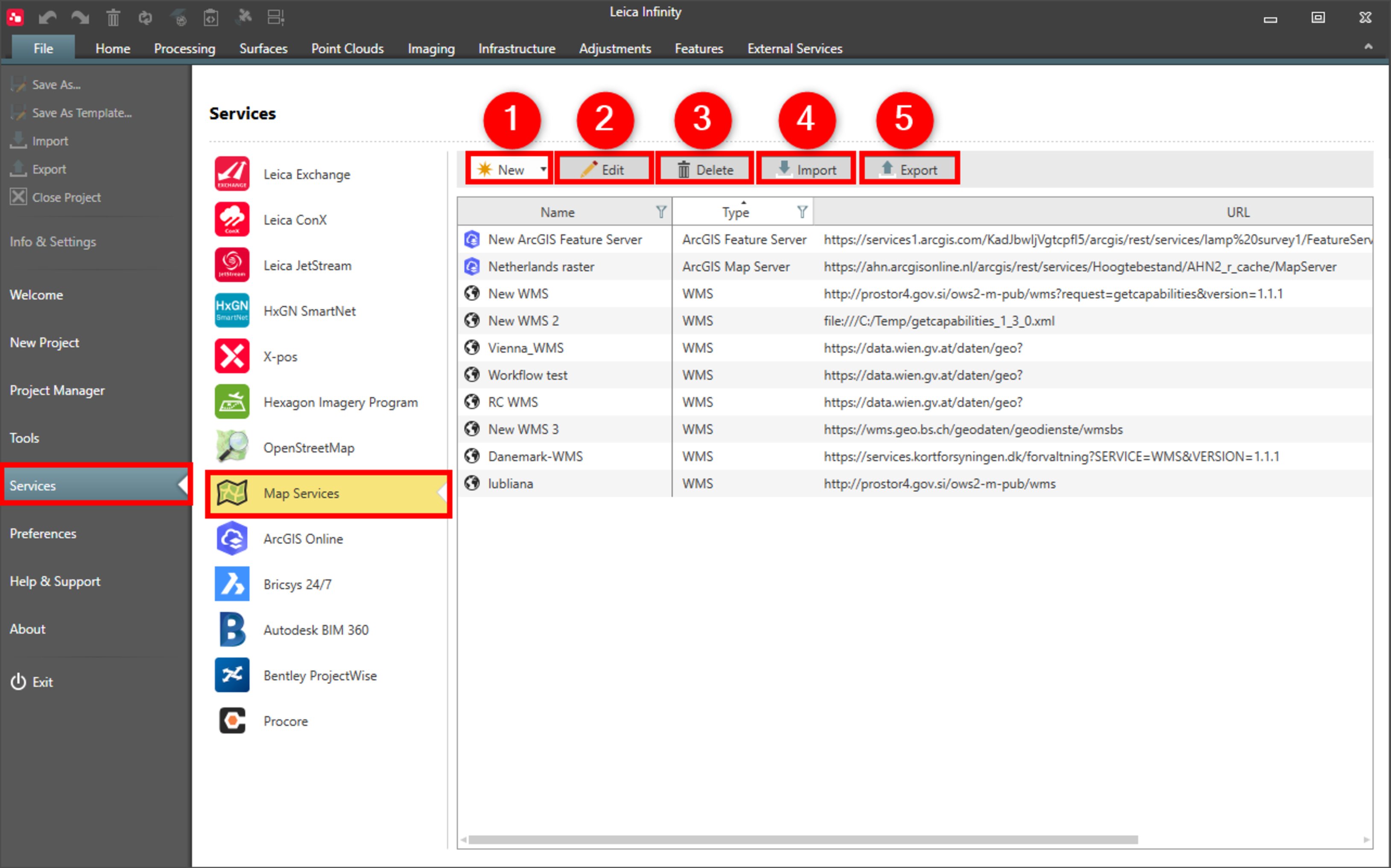Select the New WMS 2 row
This screenshot has width=1391, height=868.
(x=915, y=320)
